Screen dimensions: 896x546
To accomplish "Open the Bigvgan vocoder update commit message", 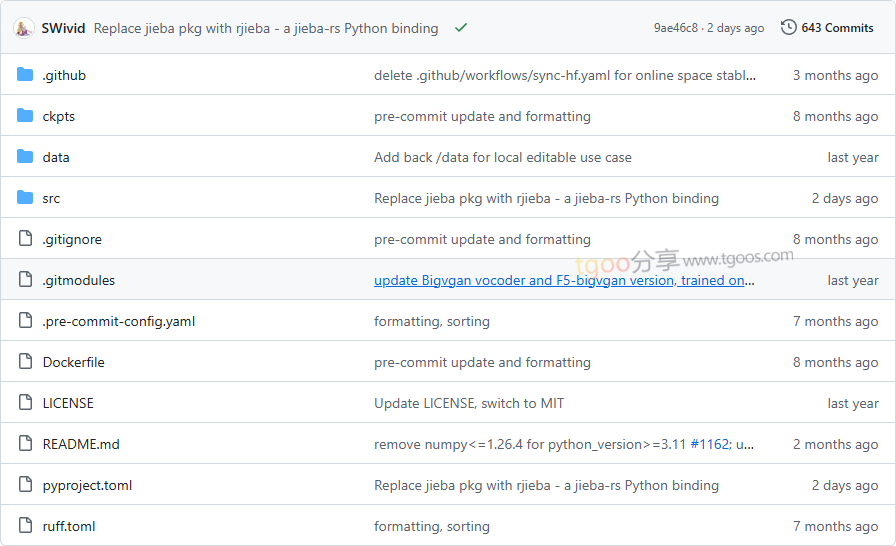I will [x=564, y=280].
